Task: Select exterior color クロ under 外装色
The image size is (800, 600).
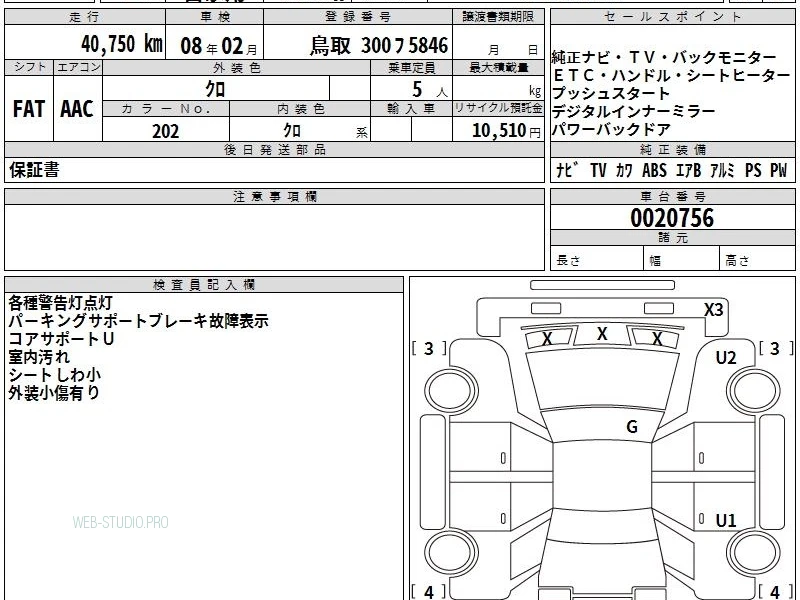Action: (x=215, y=89)
